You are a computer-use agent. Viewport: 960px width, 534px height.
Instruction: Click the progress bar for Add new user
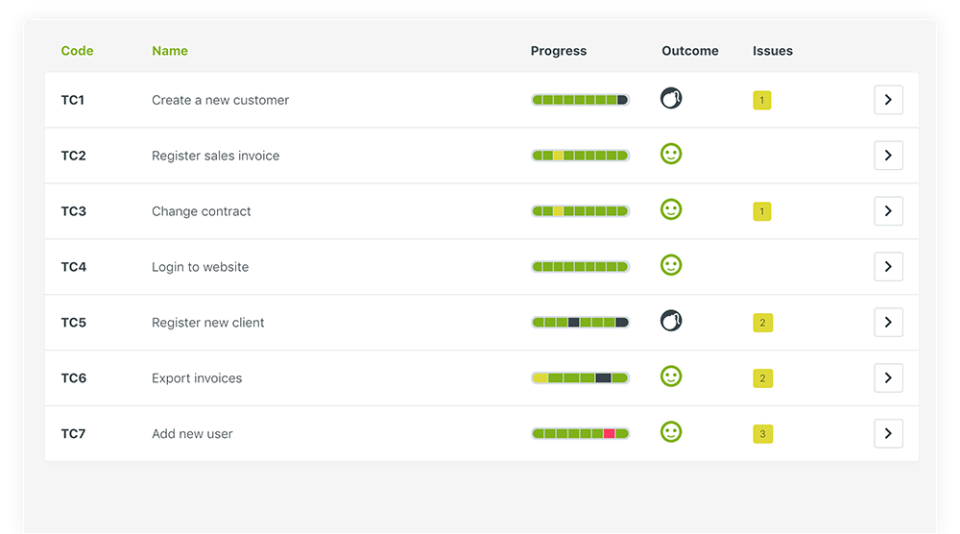(580, 434)
